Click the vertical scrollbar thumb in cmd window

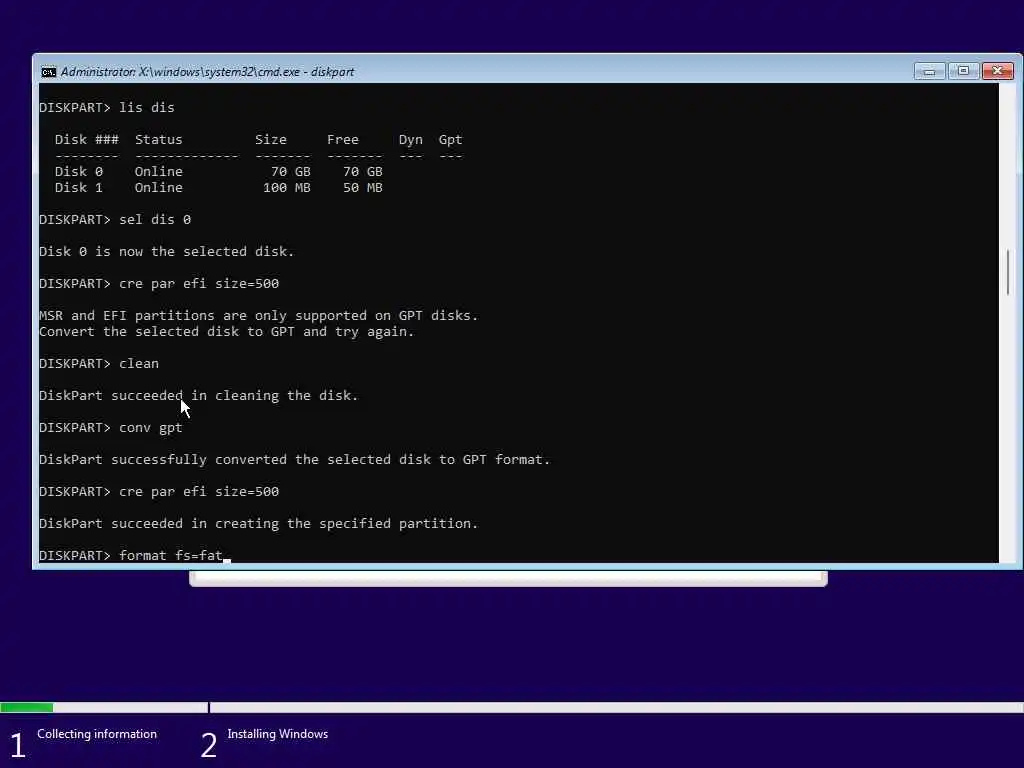1008,272
